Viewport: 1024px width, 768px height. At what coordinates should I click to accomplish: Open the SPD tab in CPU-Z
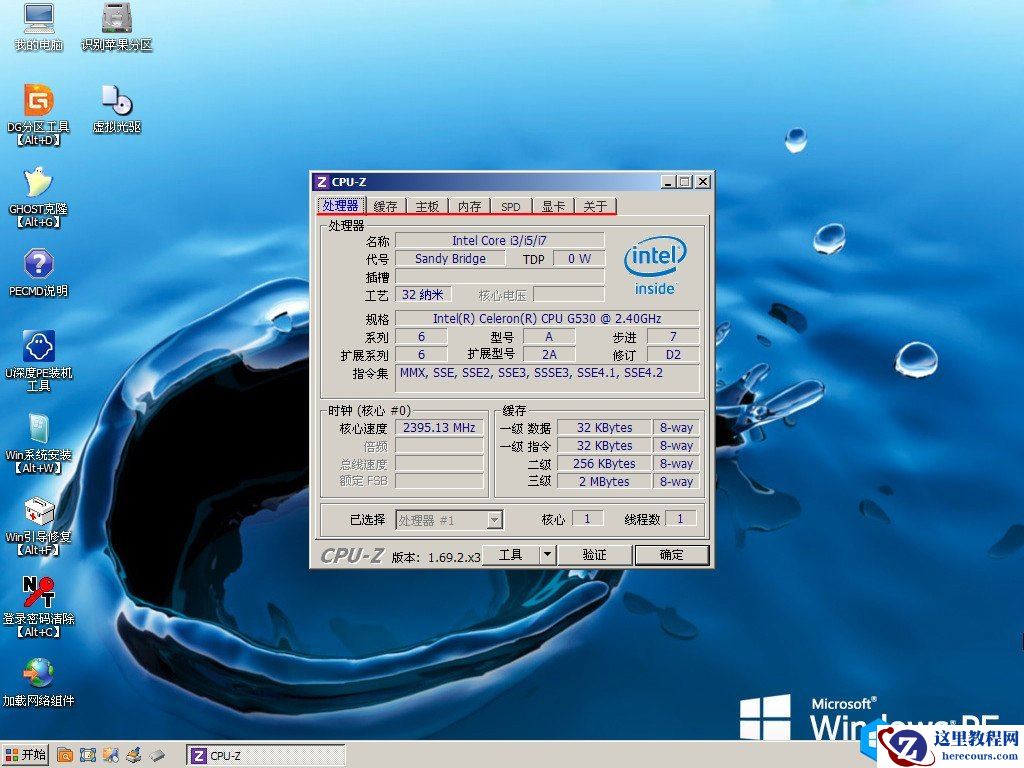tap(510, 206)
